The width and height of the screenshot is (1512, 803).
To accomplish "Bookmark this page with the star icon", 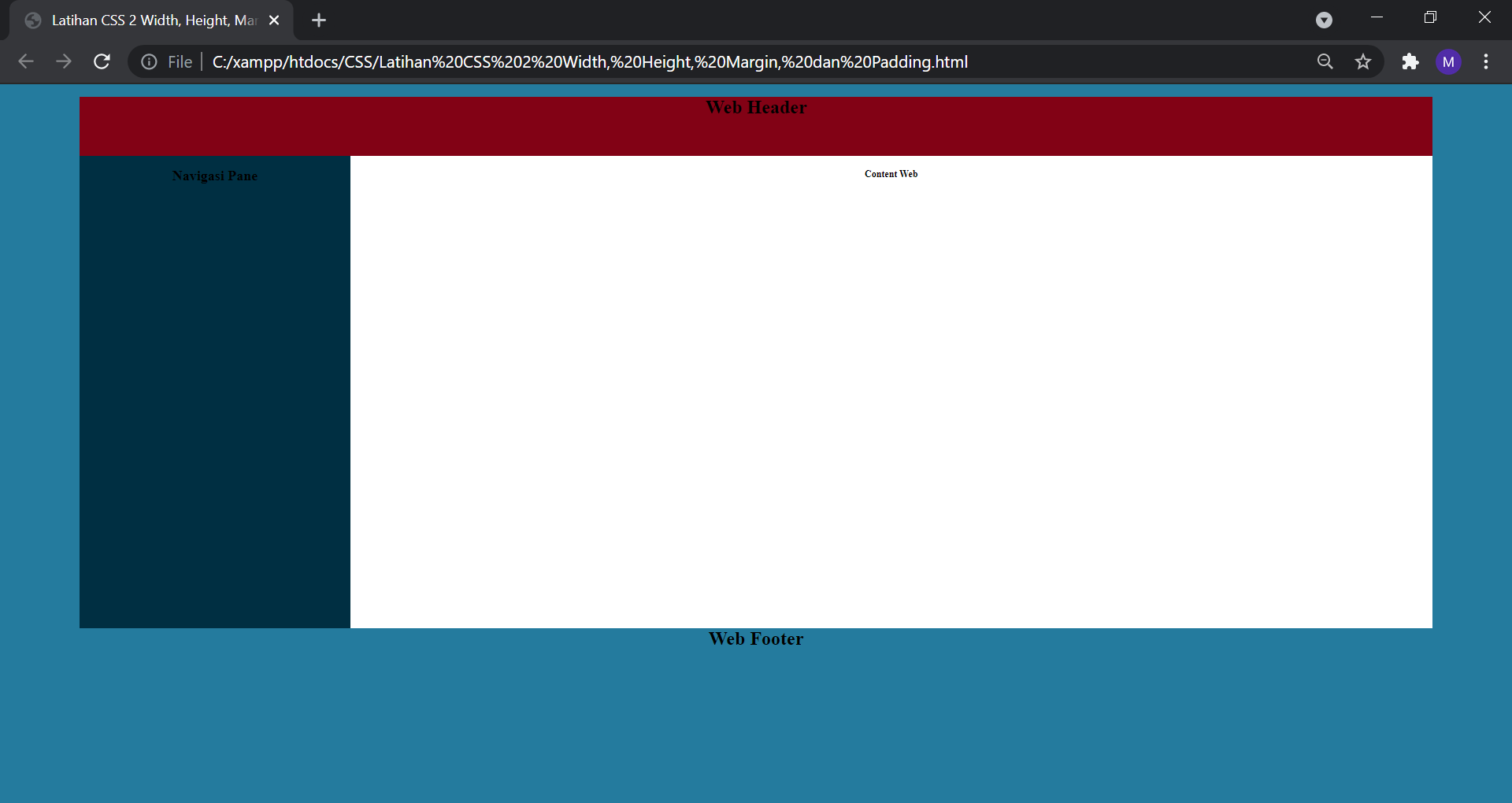I will [1363, 61].
